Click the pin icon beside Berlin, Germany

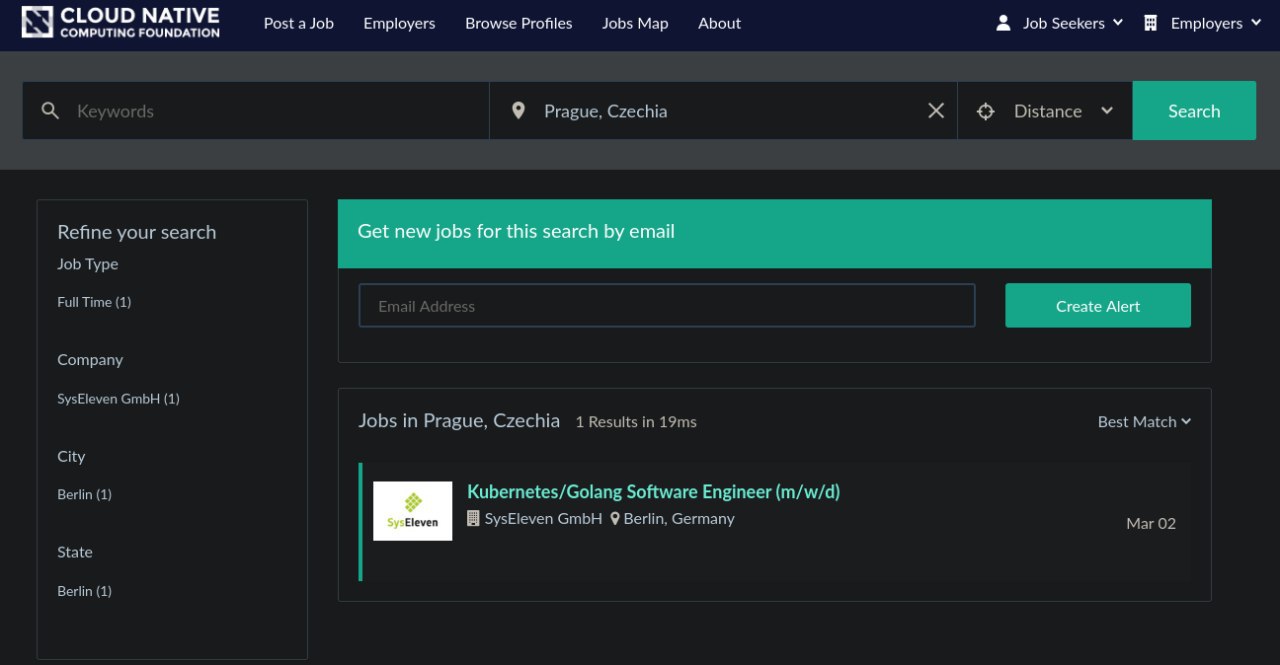(x=615, y=519)
